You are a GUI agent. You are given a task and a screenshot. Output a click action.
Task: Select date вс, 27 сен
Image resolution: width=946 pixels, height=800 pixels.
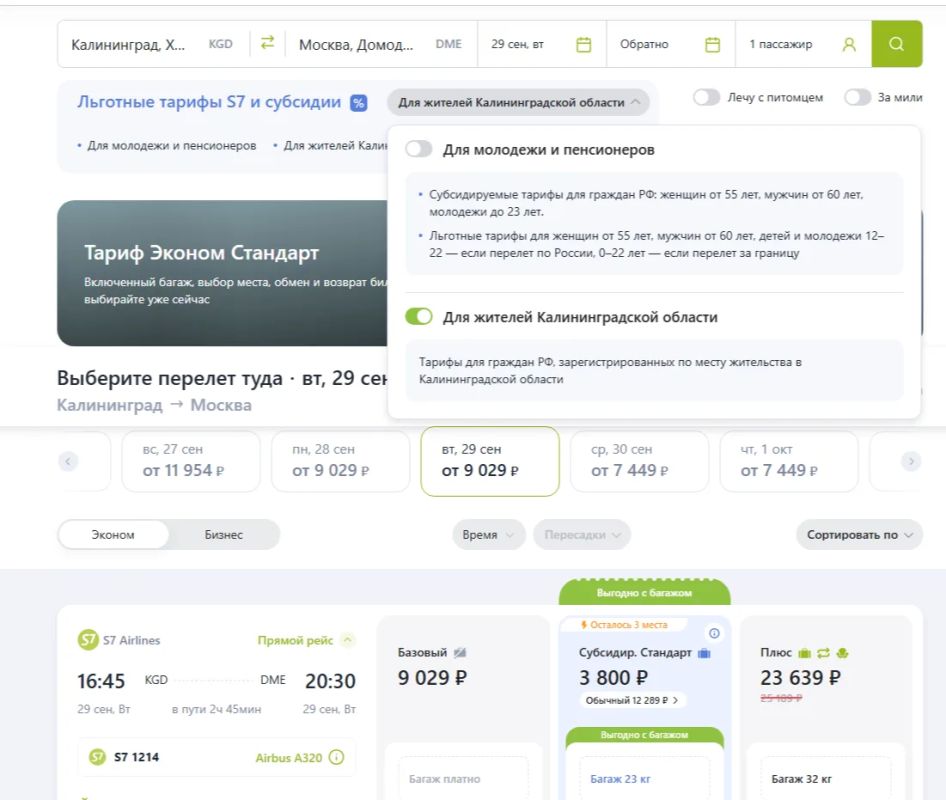191,461
